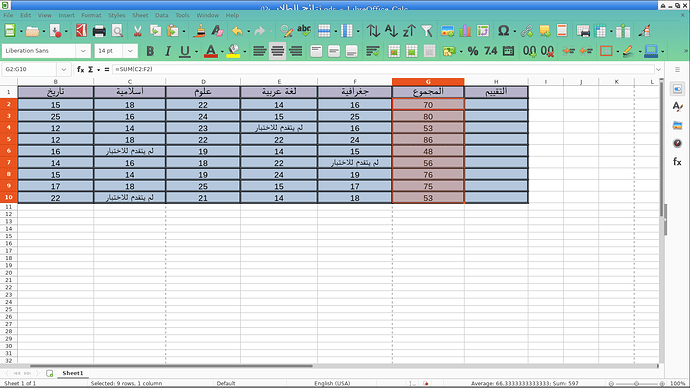
Task: Click the Print icon
Action: pos(99,31)
